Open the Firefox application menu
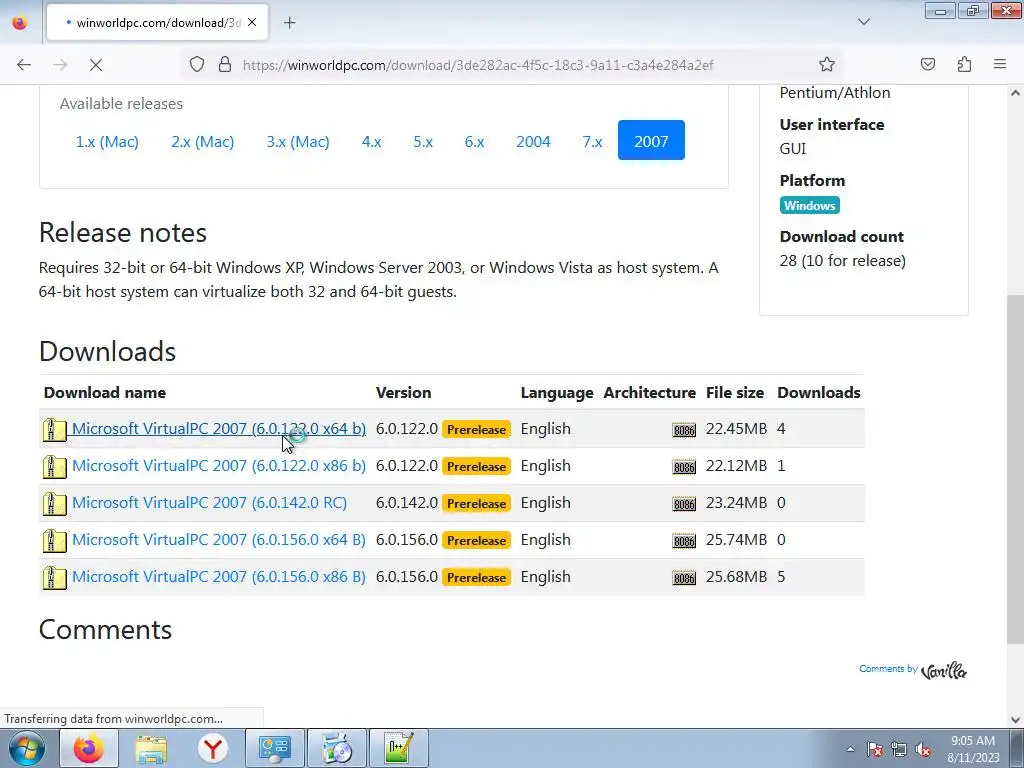This screenshot has height=768, width=1024. (1000, 64)
